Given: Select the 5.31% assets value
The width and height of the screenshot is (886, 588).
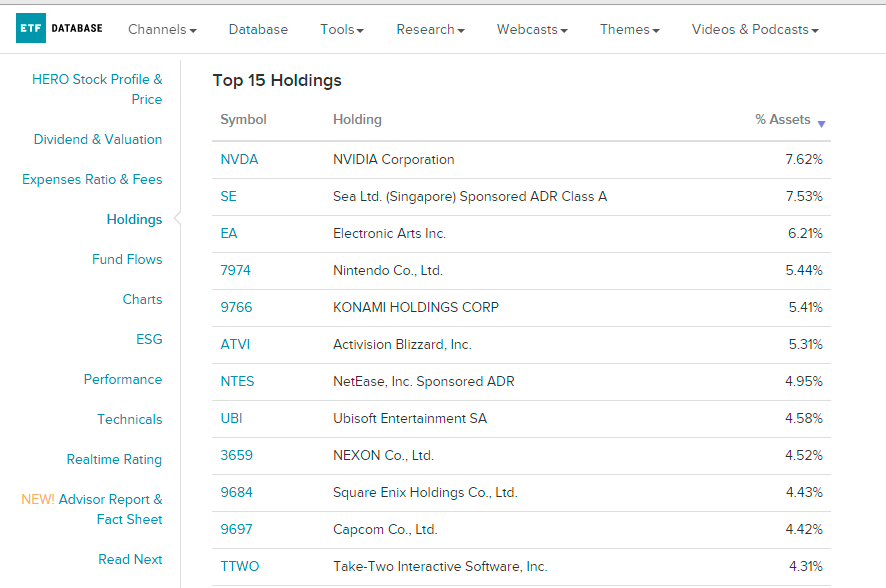Looking at the screenshot, I should (806, 345).
